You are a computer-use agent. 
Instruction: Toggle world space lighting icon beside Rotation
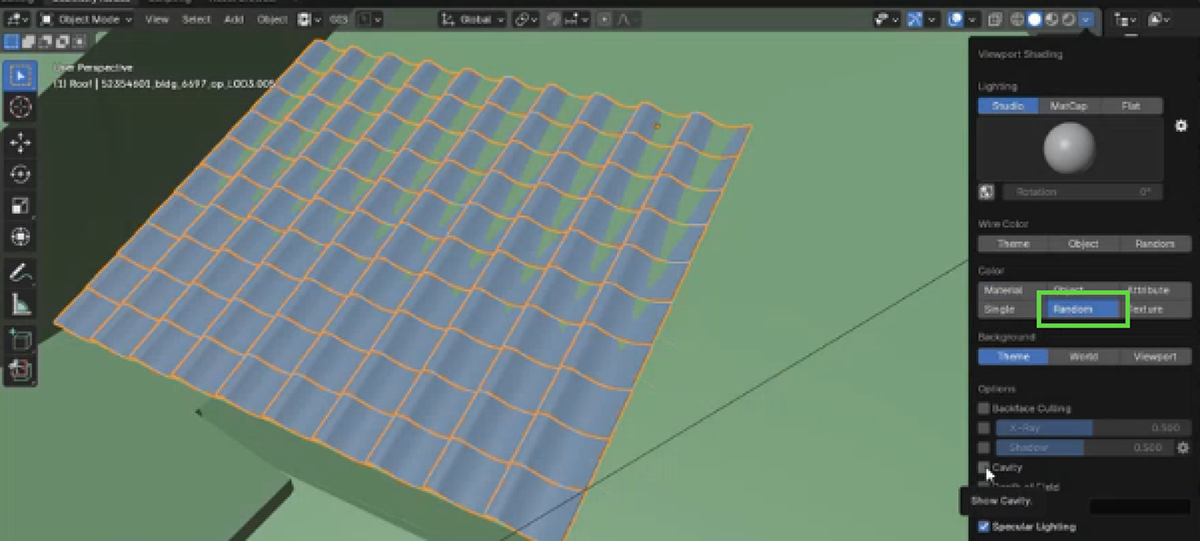[986, 192]
